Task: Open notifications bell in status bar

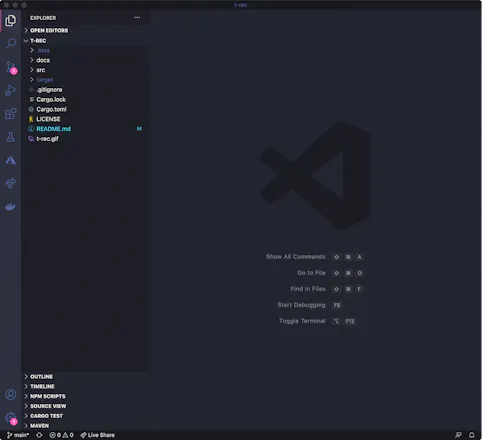Action: click(x=472, y=435)
